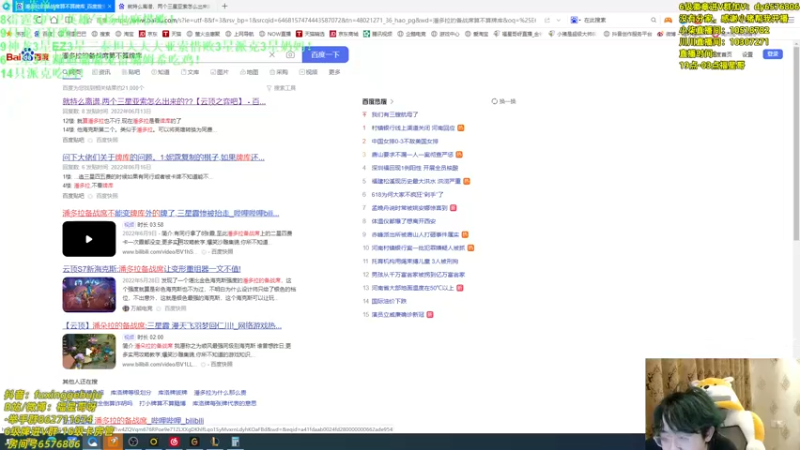Open the 京东商城 bookmark
Image resolution: width=800 pixels, height=450 pixels.
click(344, 34)
